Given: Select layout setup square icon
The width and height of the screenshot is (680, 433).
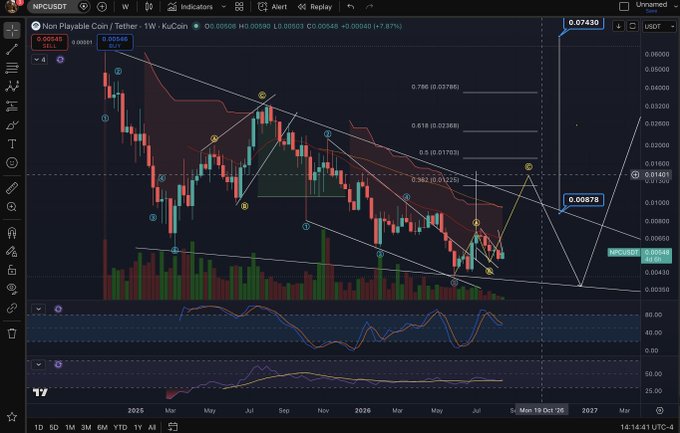Looking at the screenshot, I should coord(624,7).
